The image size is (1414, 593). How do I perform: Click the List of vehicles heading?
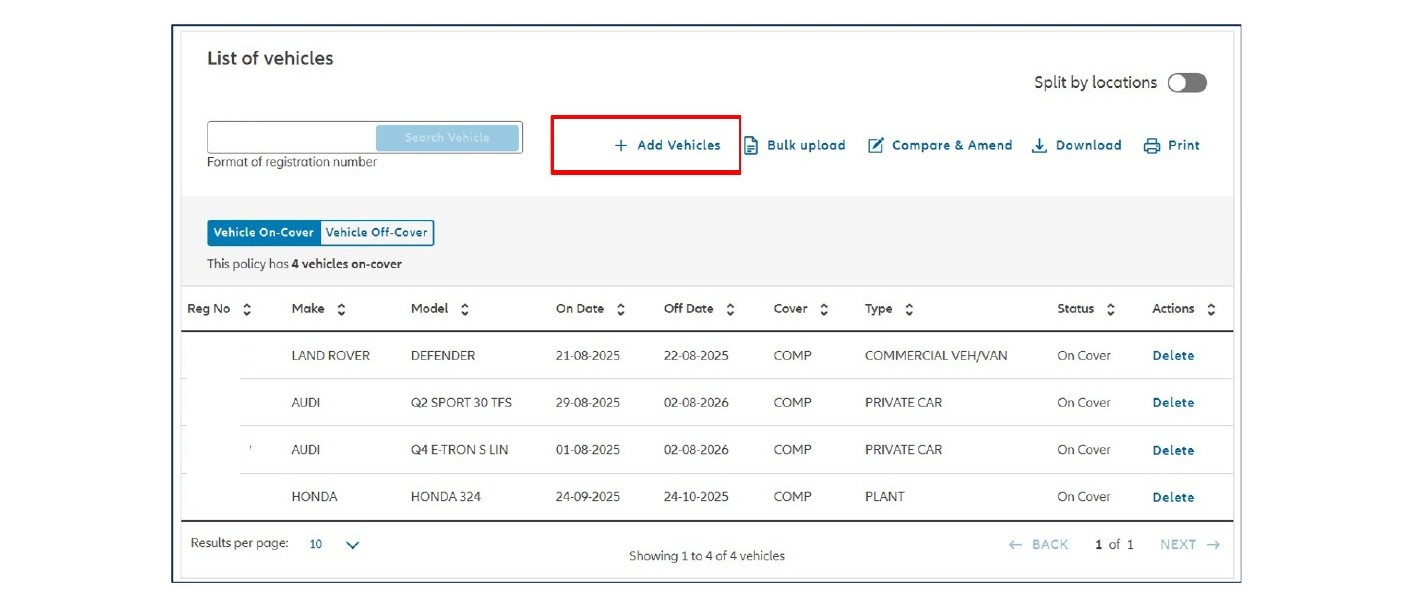(270, 59)
